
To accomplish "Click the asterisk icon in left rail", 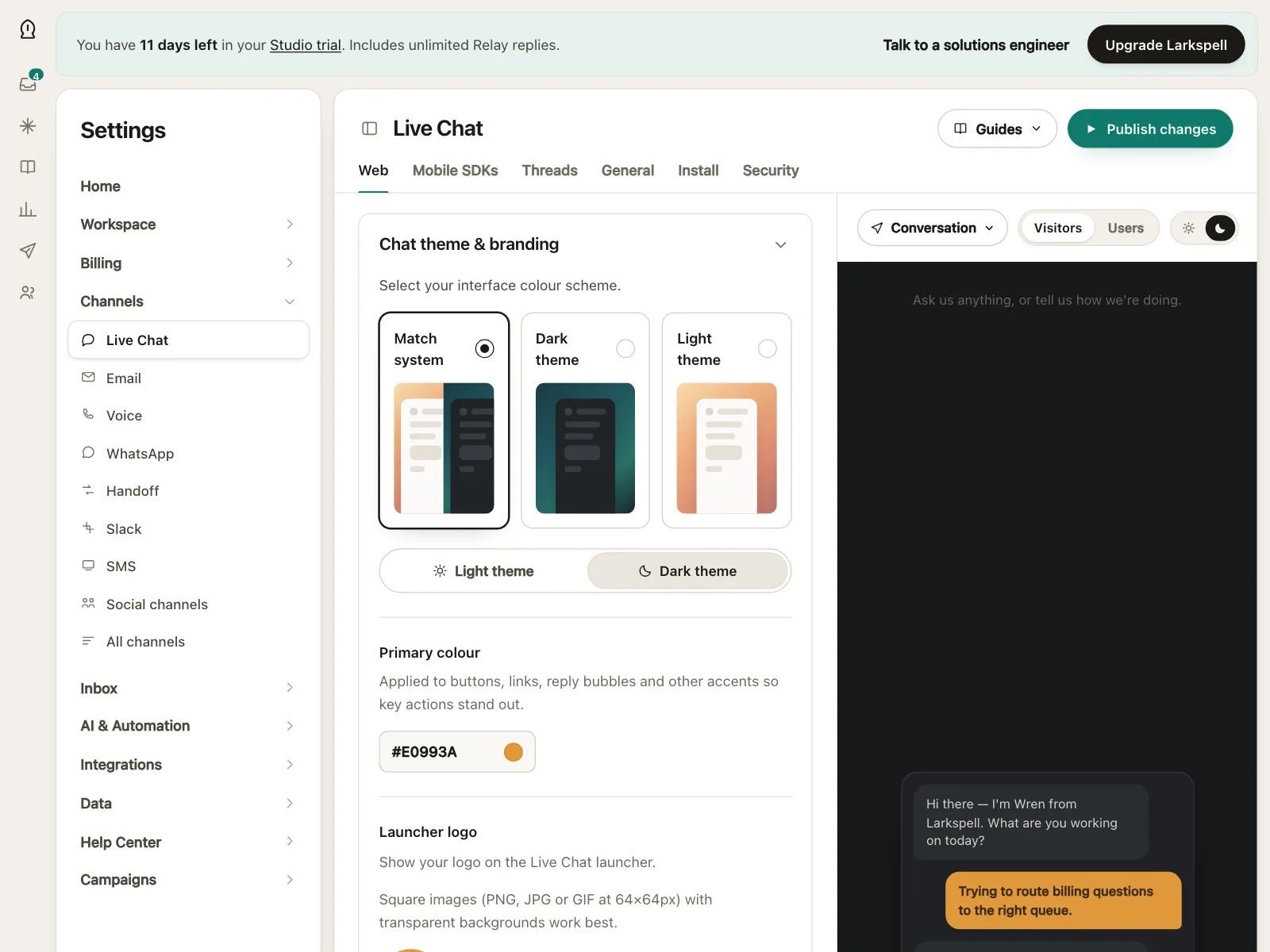I will [28, 125].
